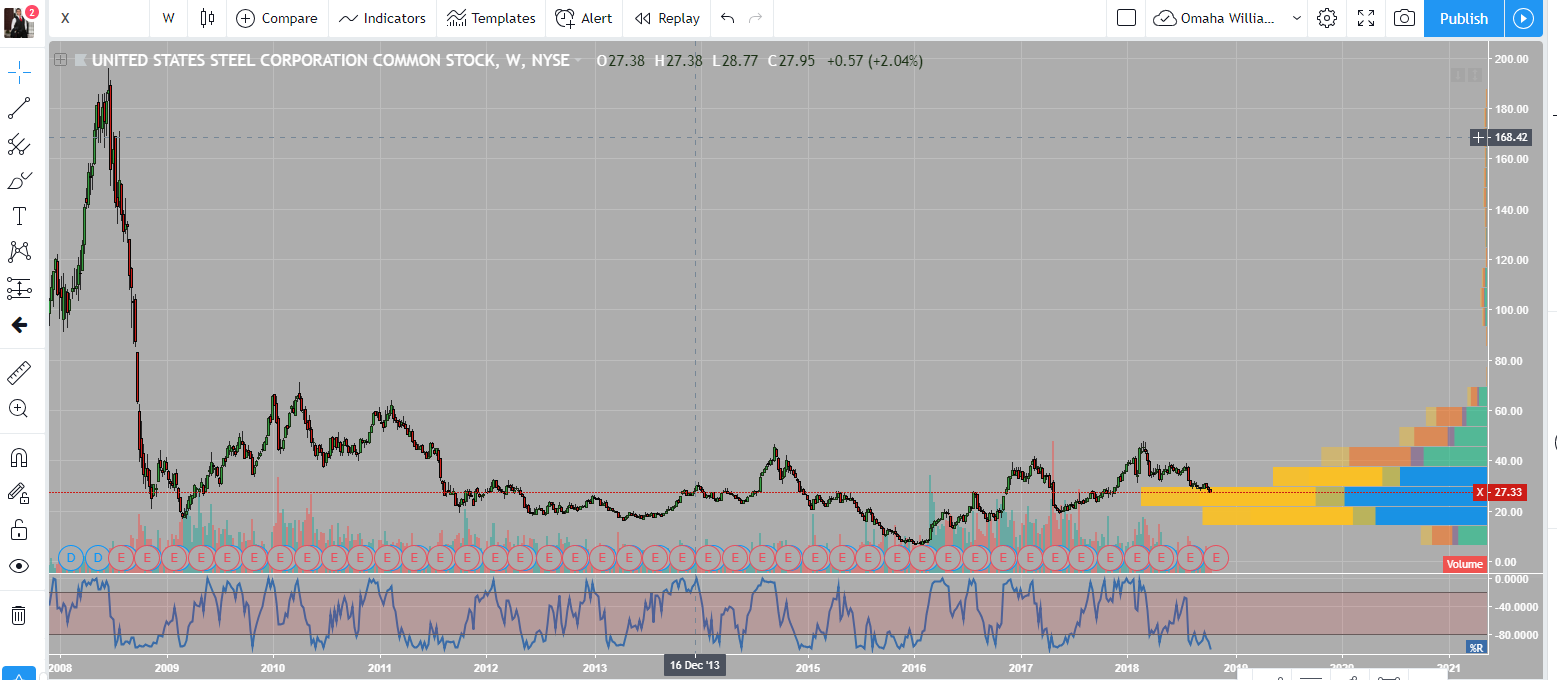
Task: Open the chart patterns tool
Action: click(19, 252)
